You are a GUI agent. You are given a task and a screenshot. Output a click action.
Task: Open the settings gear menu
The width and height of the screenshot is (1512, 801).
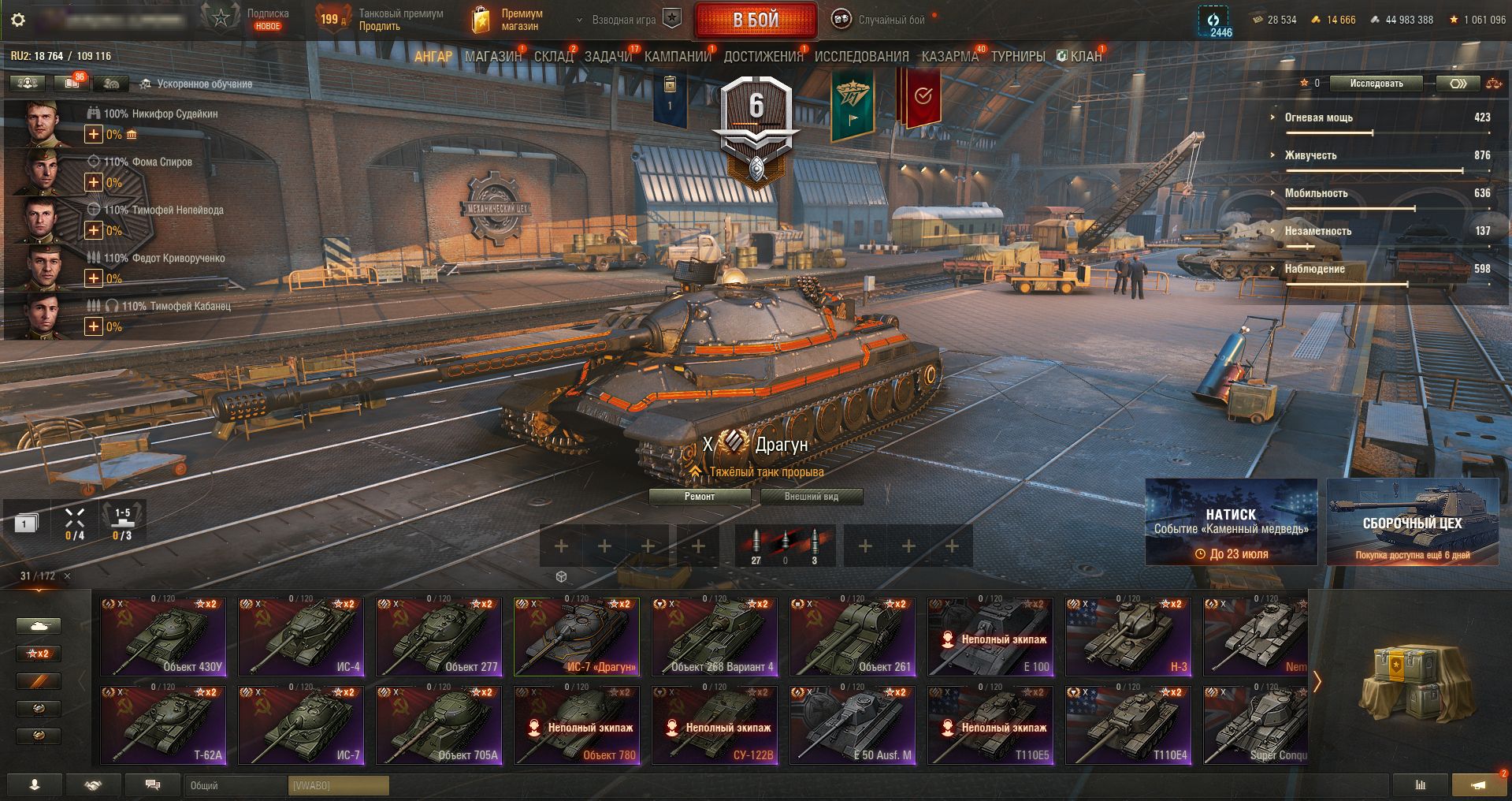(x=18, y=20)
